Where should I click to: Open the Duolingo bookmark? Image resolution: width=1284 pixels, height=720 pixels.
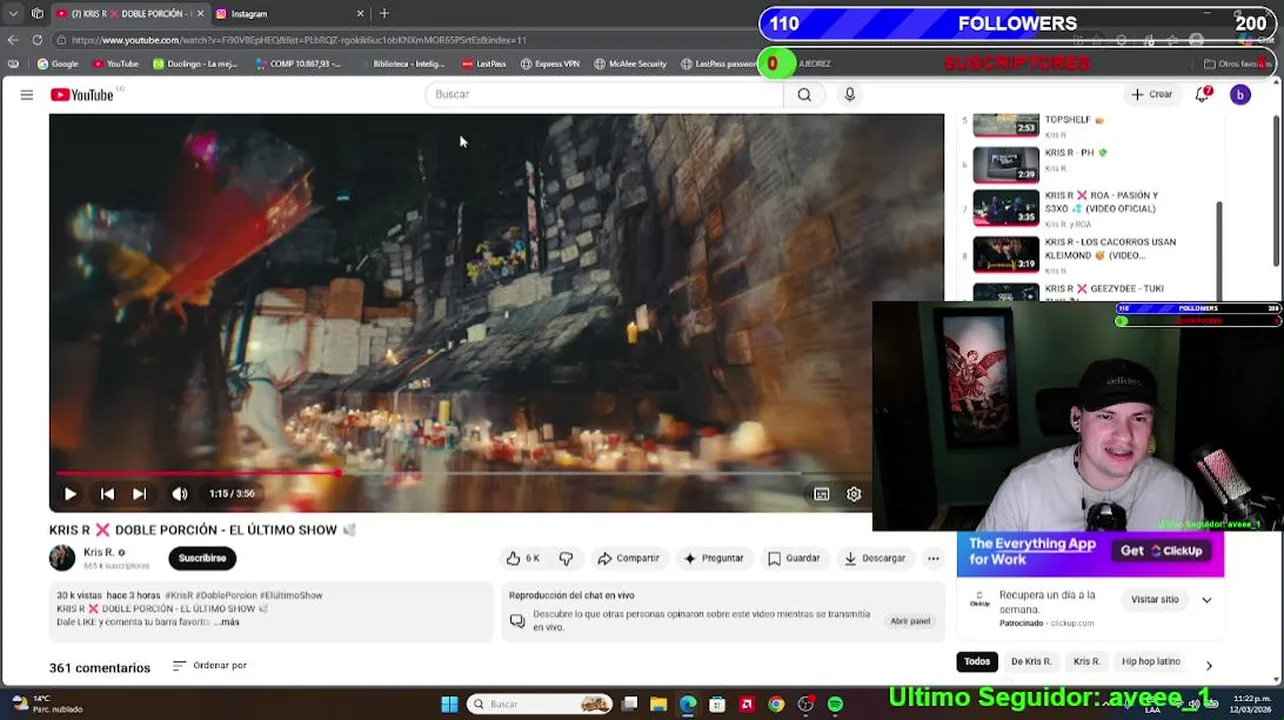point(195,64)
